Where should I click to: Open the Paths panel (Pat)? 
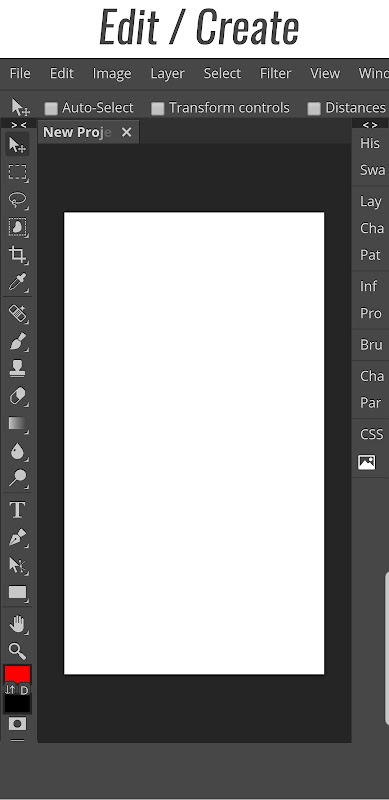coord(370,255)
